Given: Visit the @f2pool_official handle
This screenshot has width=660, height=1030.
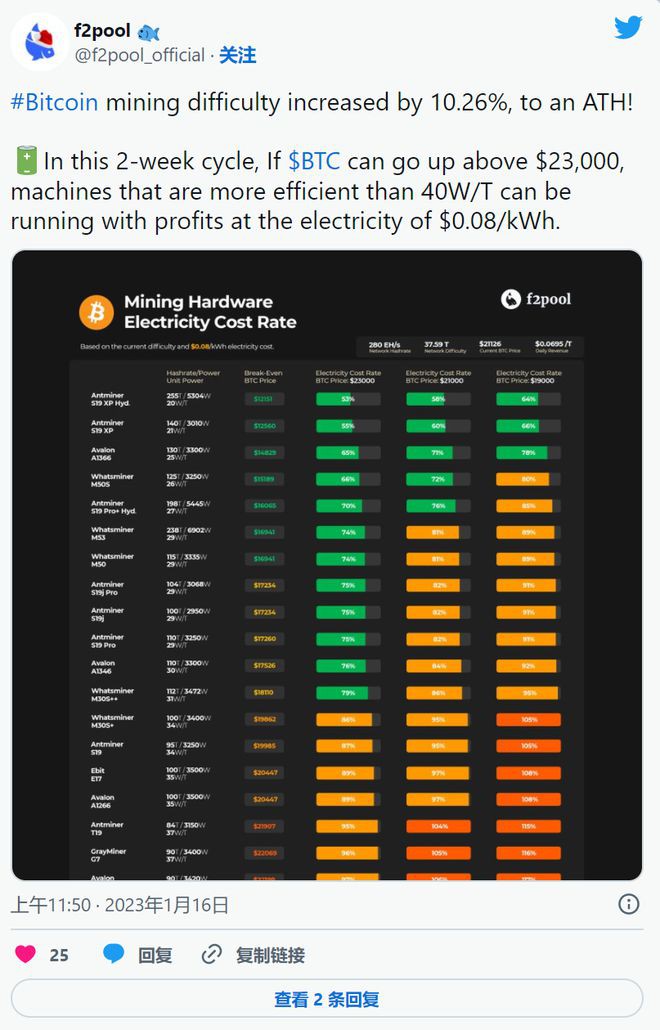Looking at the screenshot, I should tap(139, 55).
